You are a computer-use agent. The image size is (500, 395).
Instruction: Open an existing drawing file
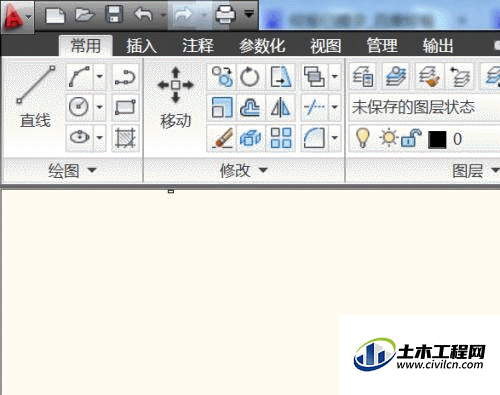[x=85, y=15]
